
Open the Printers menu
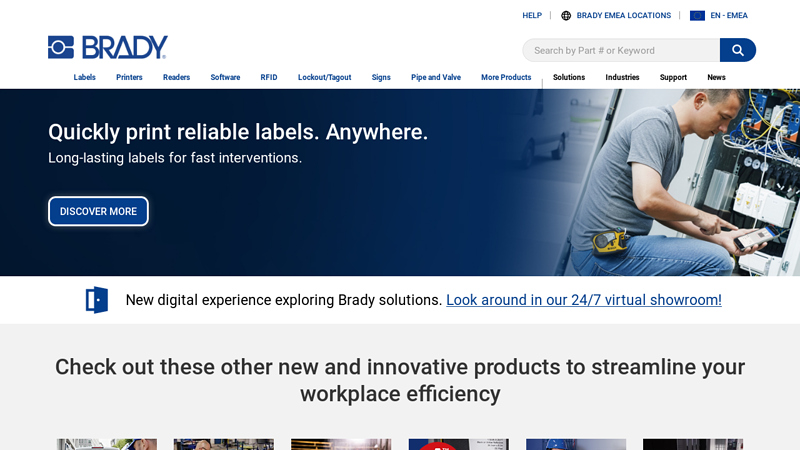point(129,77)
